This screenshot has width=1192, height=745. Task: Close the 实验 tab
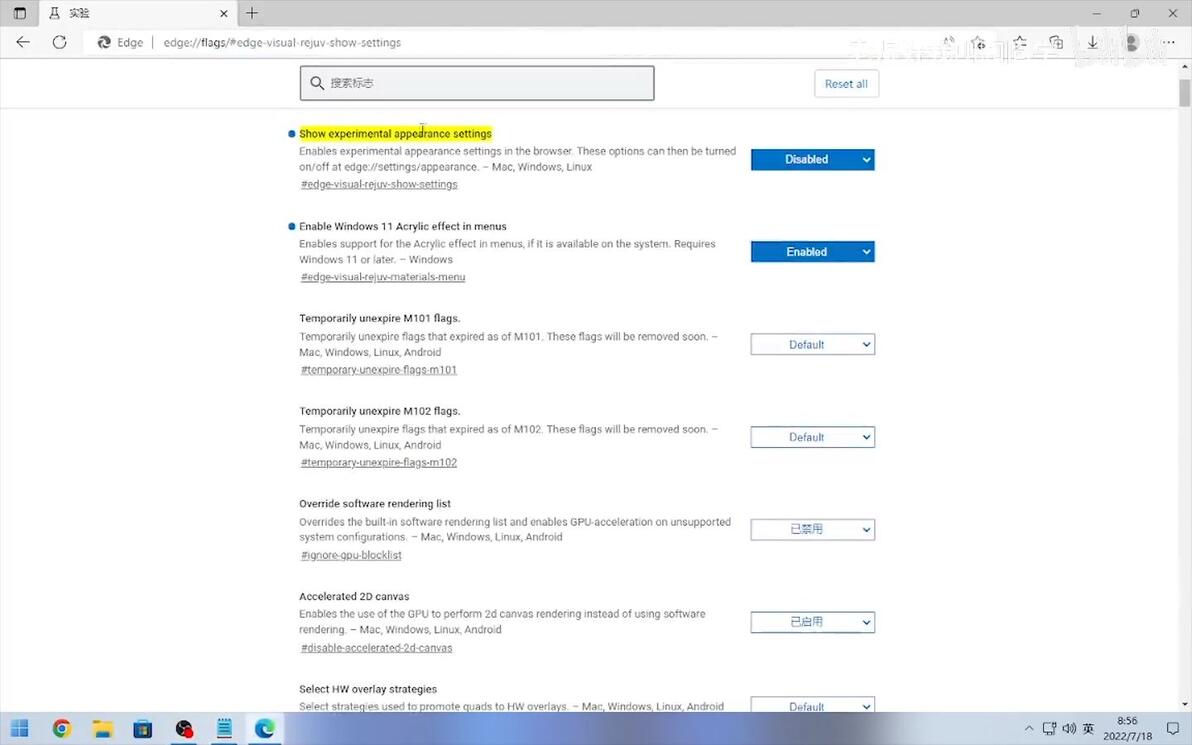pyautogui.click(x=224, y=14)
